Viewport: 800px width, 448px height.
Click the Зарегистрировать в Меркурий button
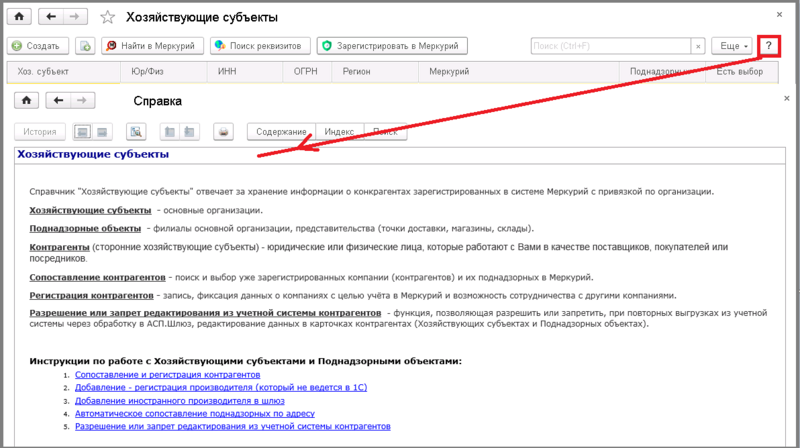point(394,46)
